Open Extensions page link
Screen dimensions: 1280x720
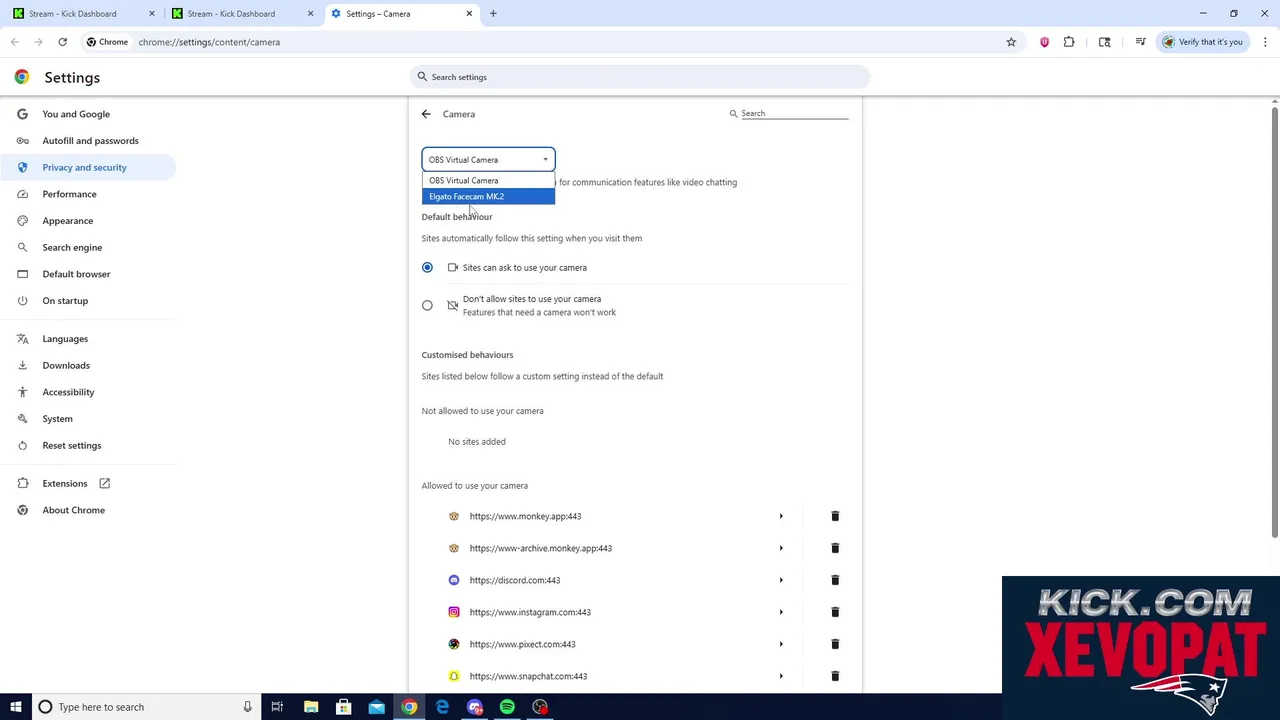coord(88,484)
